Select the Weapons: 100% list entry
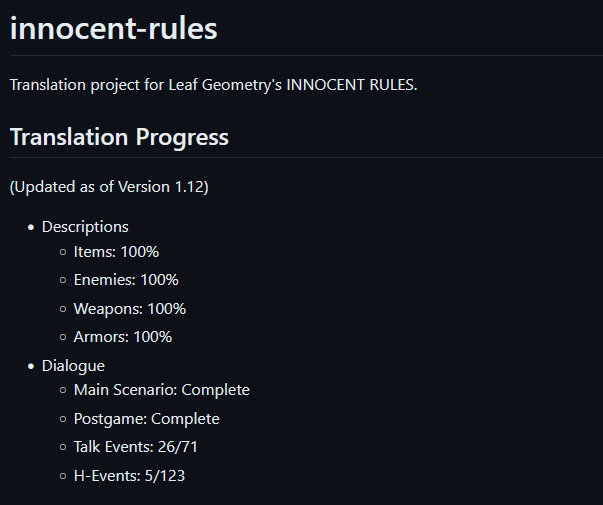This screenshot has height=505, width=603. pos(130,309)
